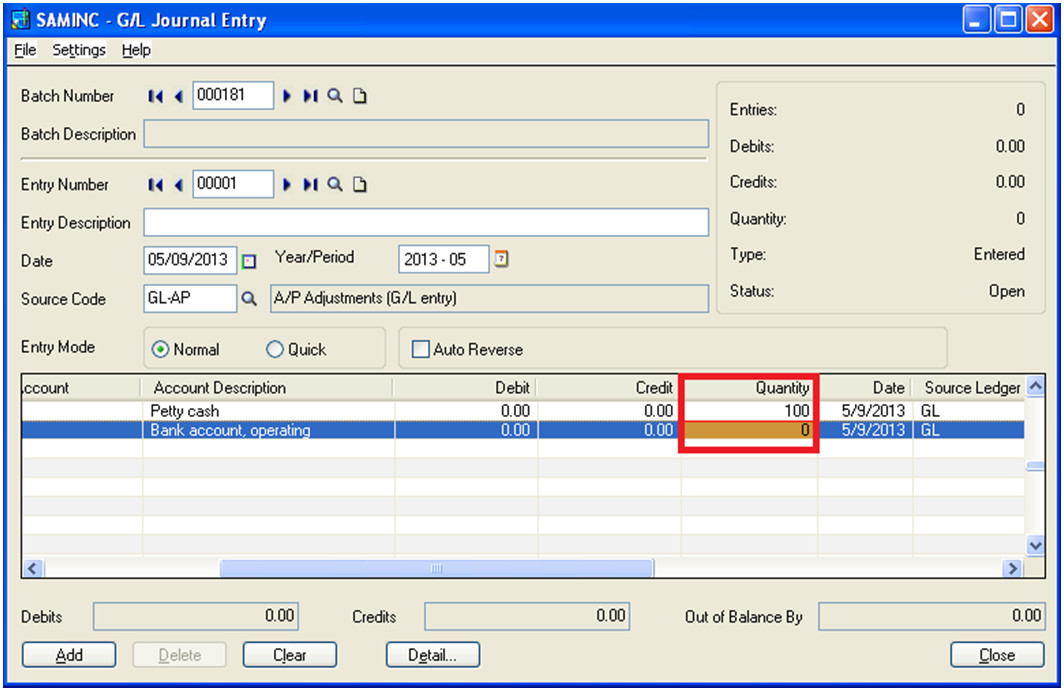Enable the Auto Reverse checkbox
This screenshot has width=1064, height=691.
pyautogui.click(x=421, y=350)
